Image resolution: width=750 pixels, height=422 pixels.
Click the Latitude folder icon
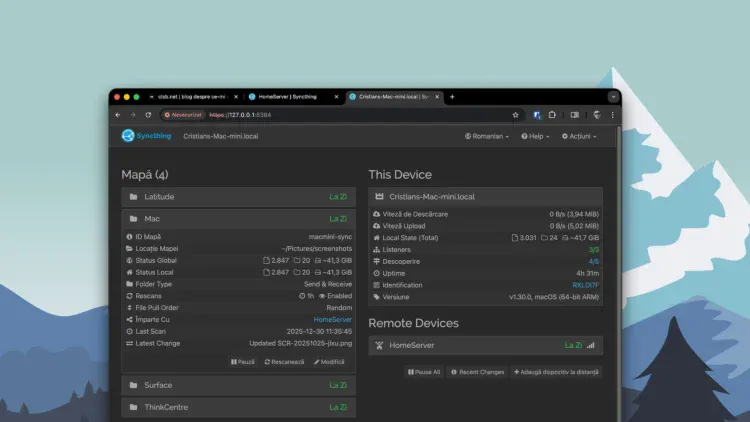133,197
